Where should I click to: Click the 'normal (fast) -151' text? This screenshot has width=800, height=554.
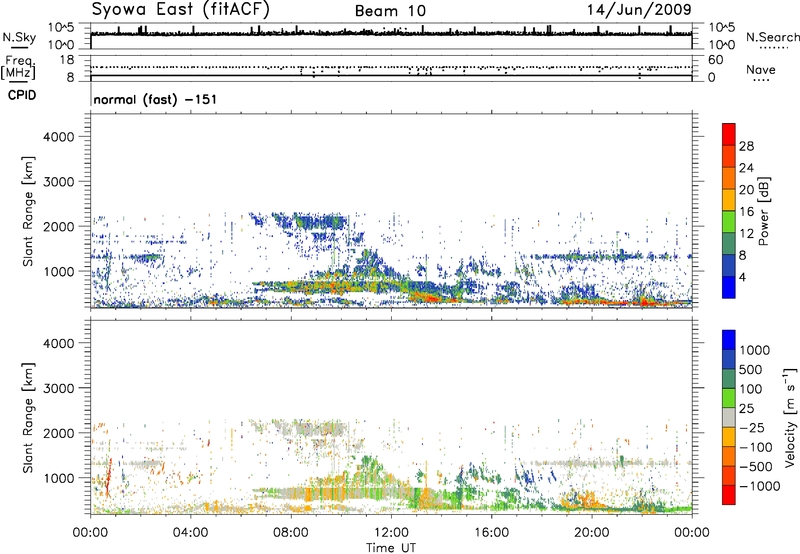point(155,99)
